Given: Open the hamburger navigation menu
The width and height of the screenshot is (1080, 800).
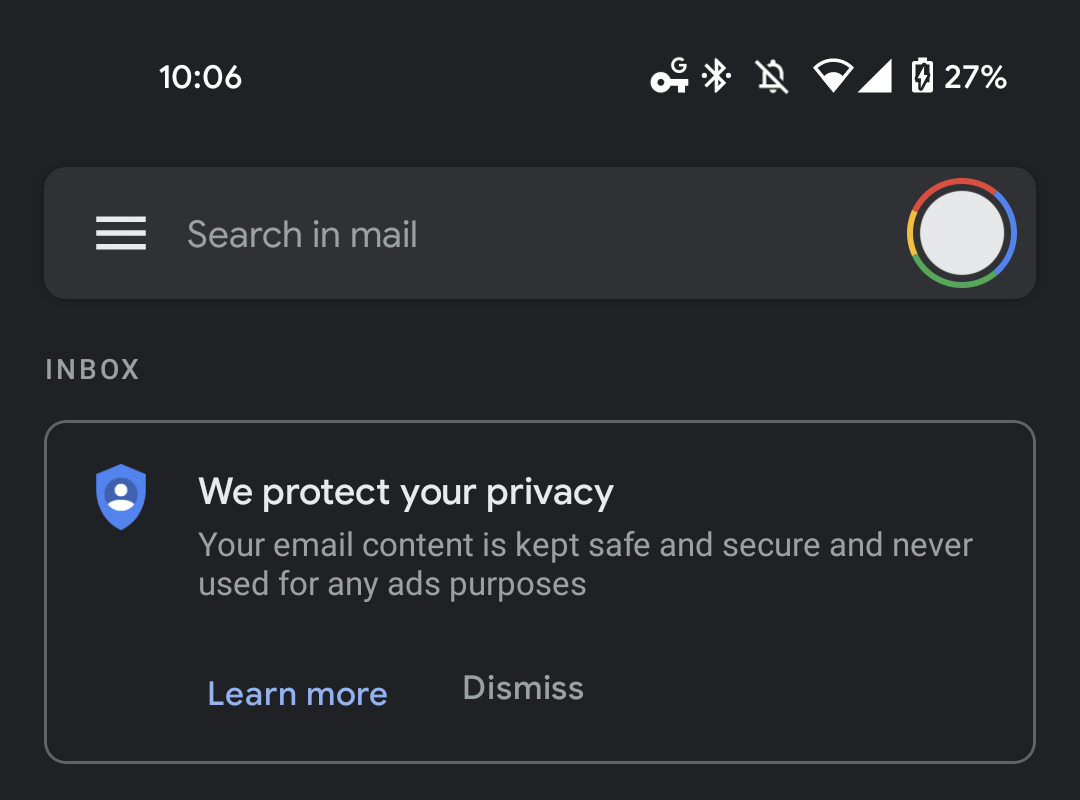Looking at the screenshot, I should [121, 234].
